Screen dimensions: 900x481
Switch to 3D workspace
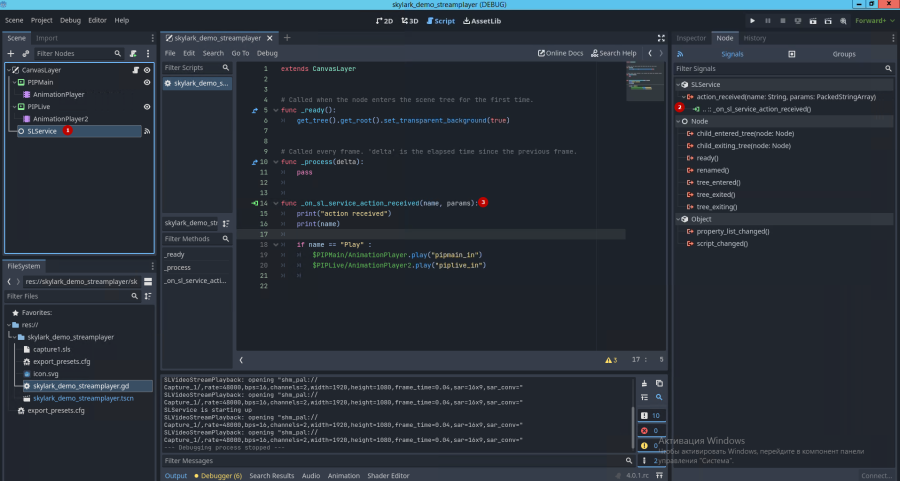[410, 21]
